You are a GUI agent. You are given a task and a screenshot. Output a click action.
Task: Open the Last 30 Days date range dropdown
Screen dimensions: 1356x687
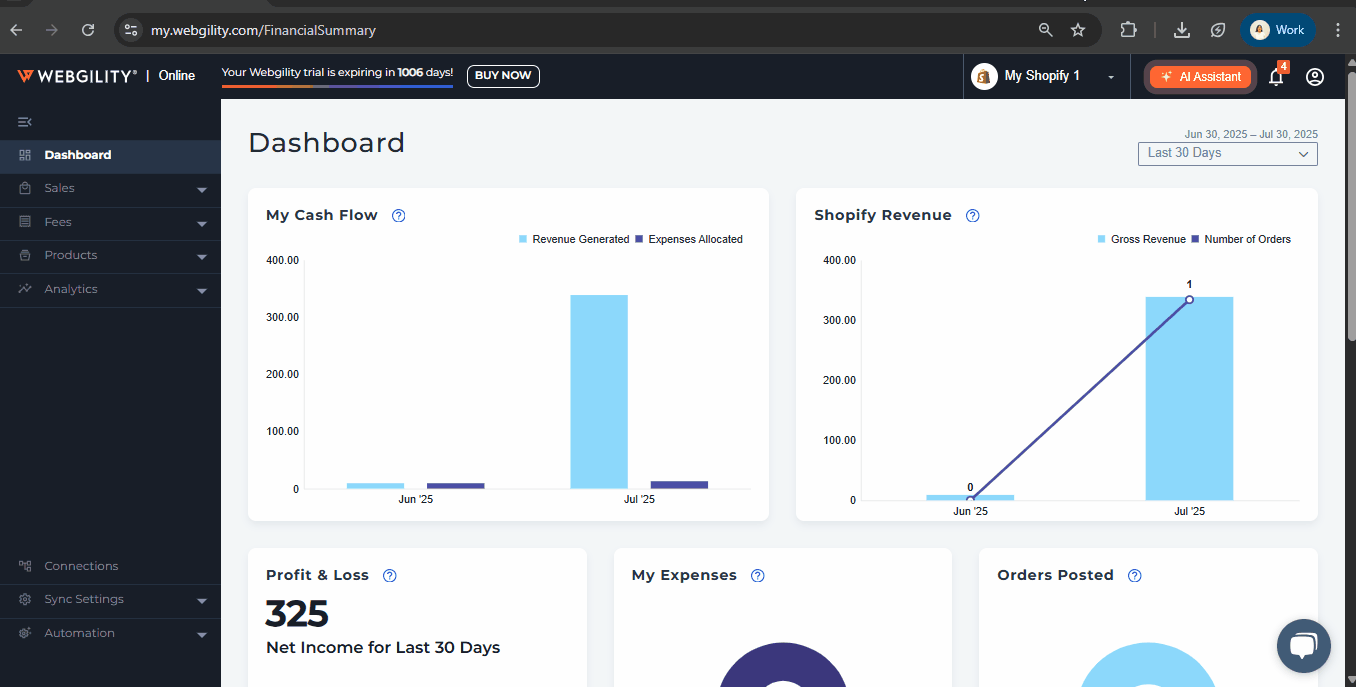[1227, 154]
